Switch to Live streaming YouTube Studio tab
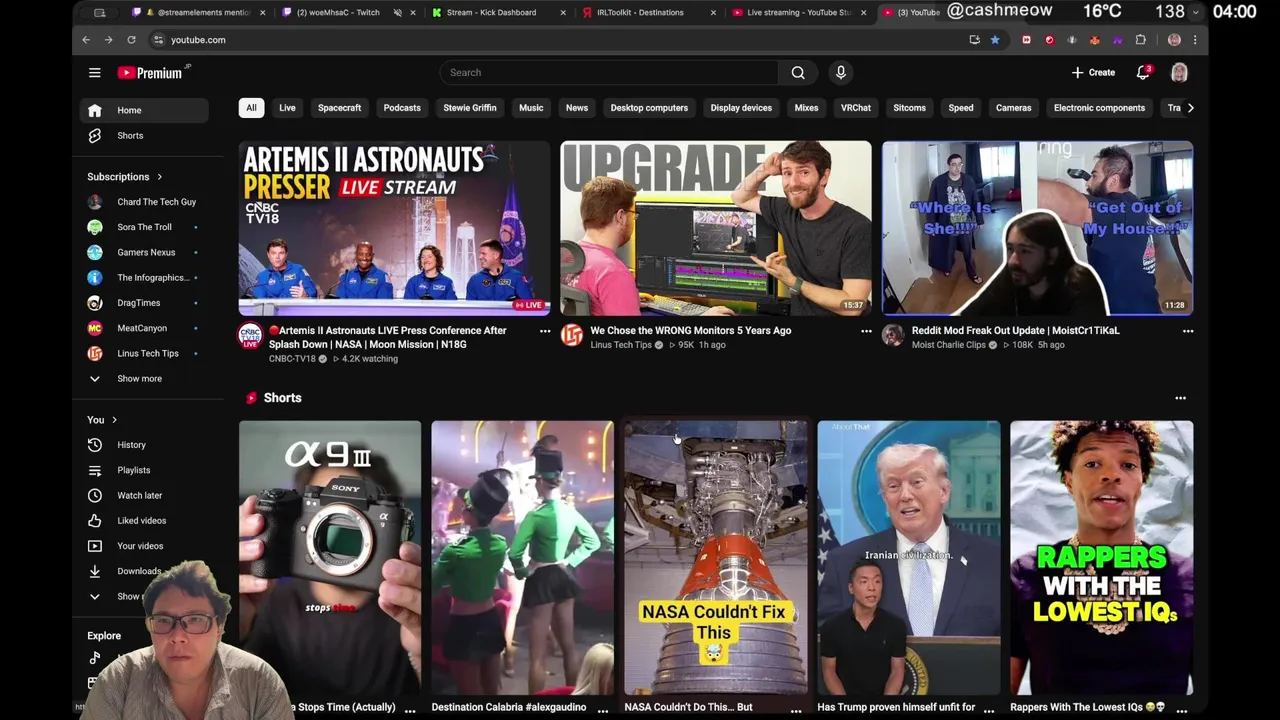The image size is (1280, 720). (x=799, y=13)
